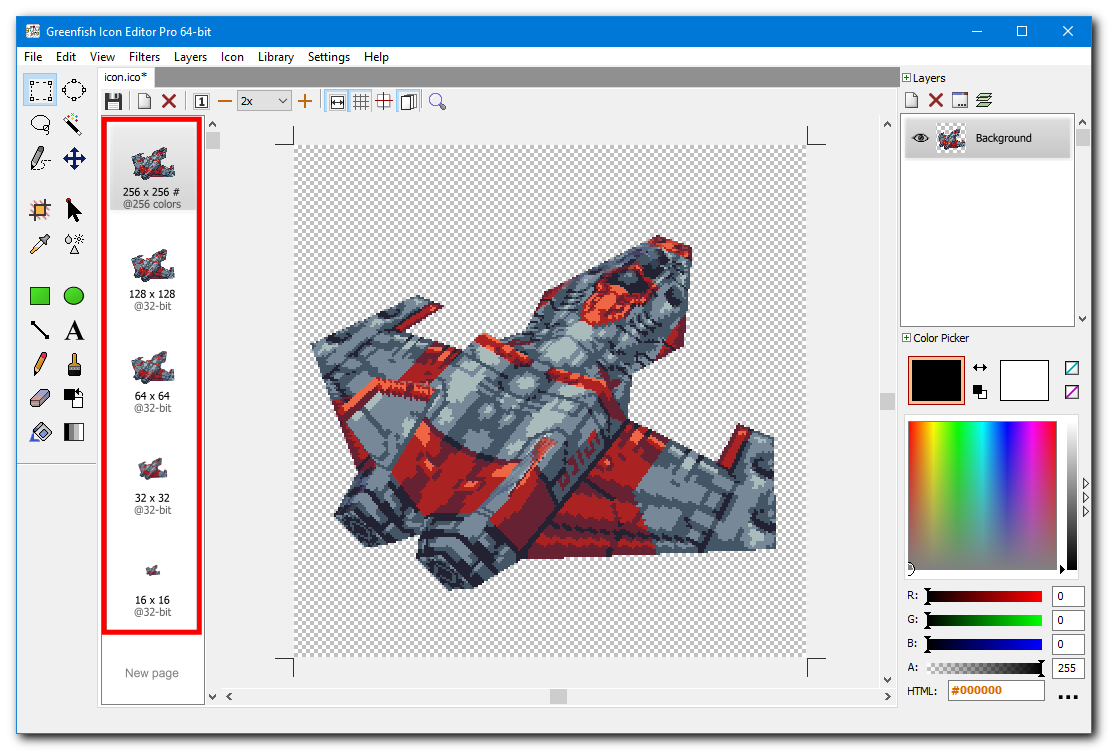Merge layers using the flatten icon
1109x751 pixels.
[985, 99]
